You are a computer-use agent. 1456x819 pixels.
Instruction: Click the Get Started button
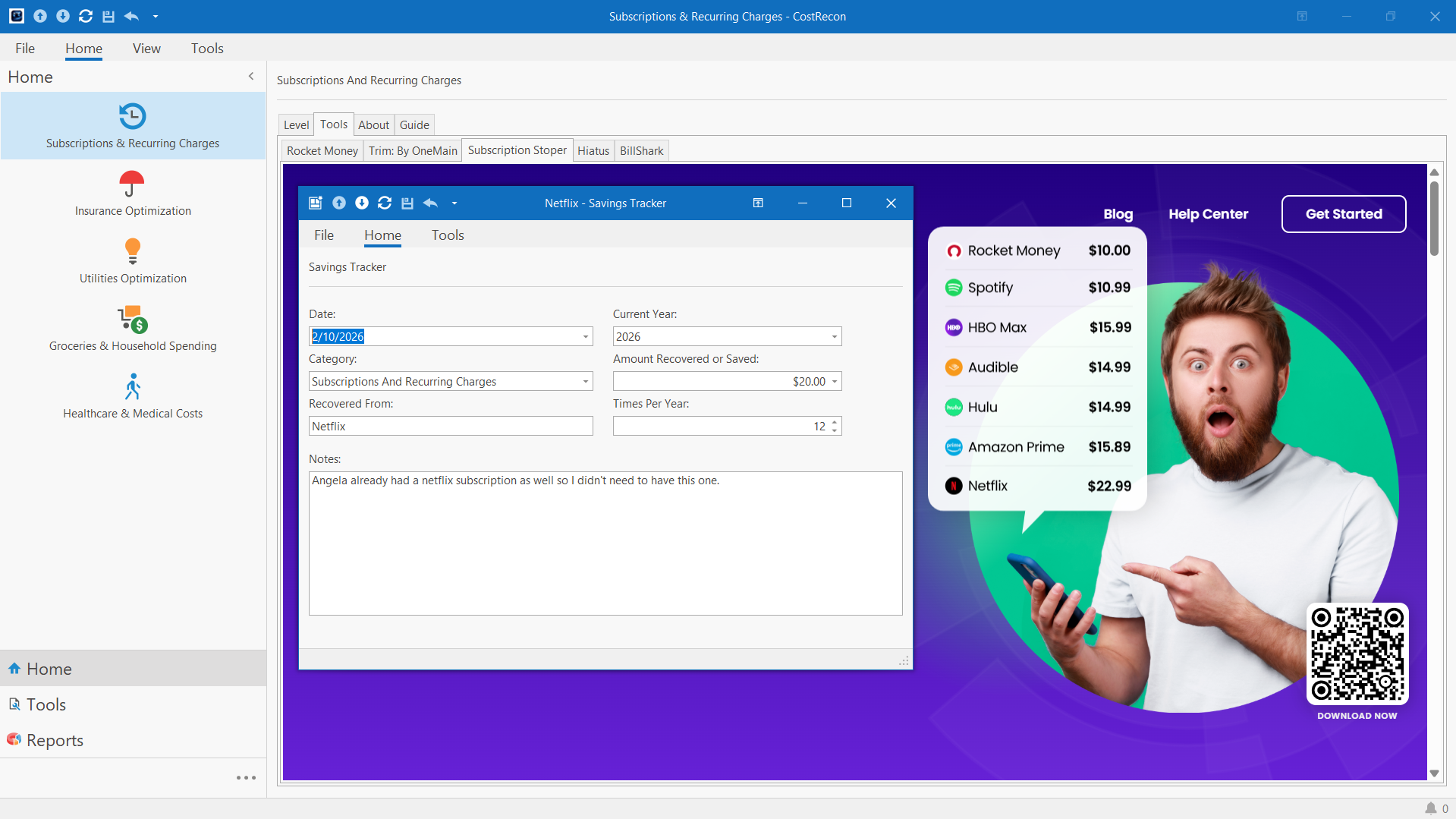coord(1343,214)
